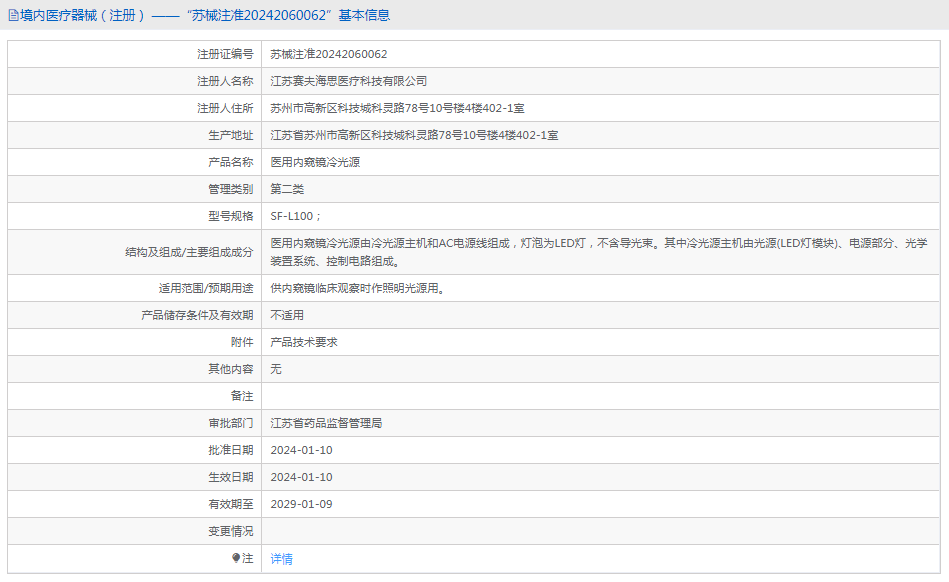Click the 备注 label
The width and height of the screenshot is (949, 582).
242,396
